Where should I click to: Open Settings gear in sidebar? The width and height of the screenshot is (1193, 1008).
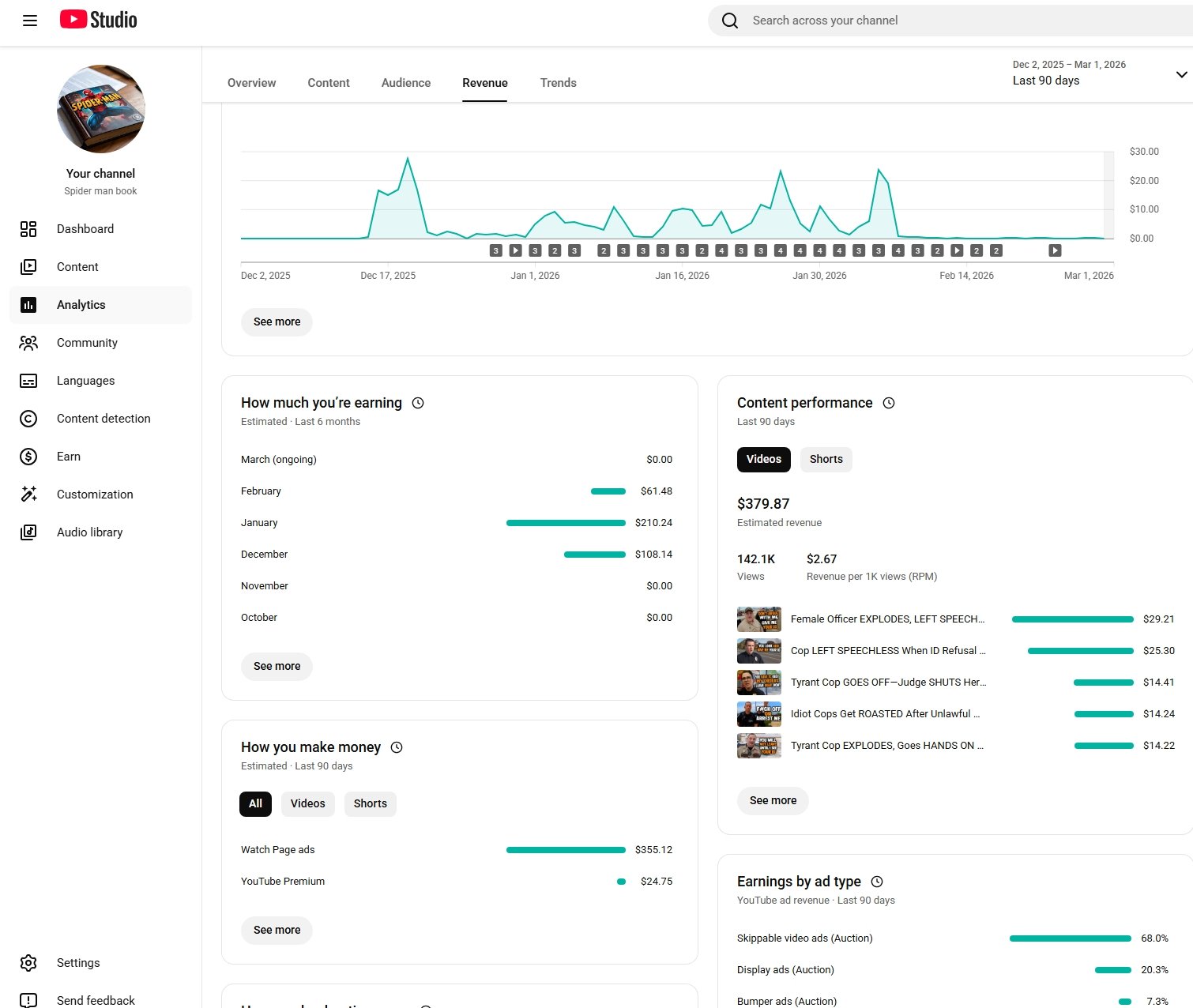click(29, 963)
